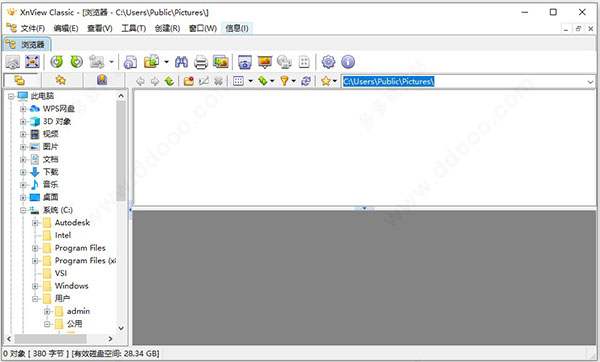Open the 创建(R) menu

(167, 28)
